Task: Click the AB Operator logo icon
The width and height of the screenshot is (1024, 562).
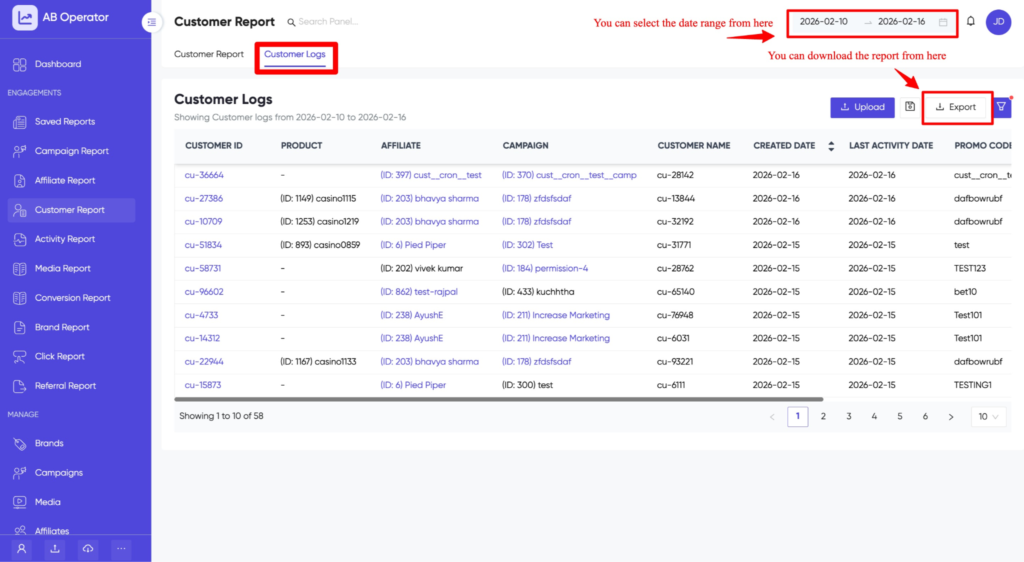Action: pyautogui.click(x=24, y=18)
